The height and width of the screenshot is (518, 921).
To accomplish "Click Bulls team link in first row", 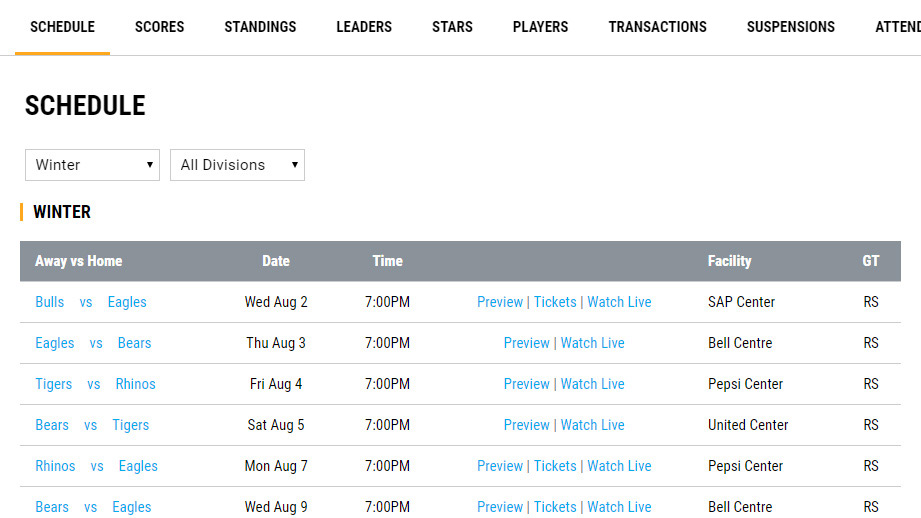I will click(x=49, y=302).
